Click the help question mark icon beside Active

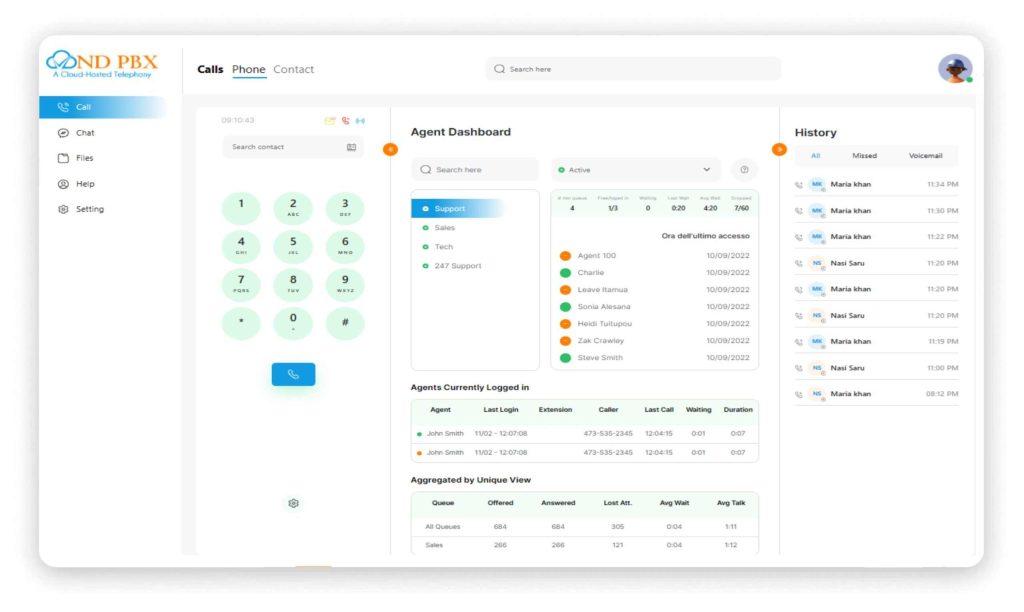point(744,170)
